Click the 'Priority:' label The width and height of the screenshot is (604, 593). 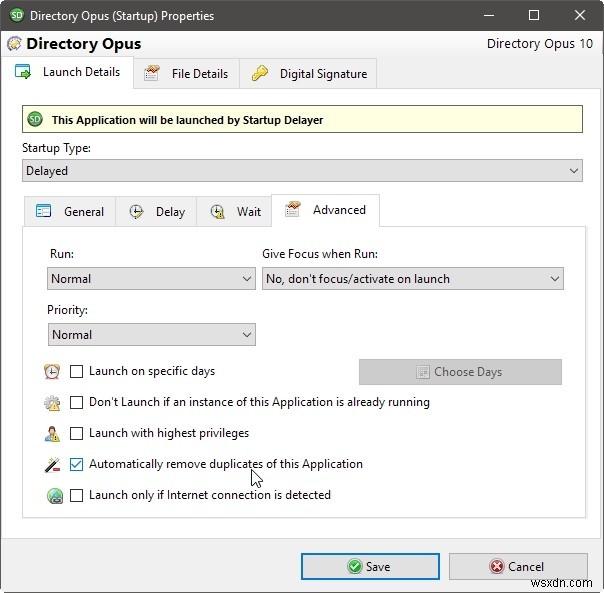tap(67, 310)
